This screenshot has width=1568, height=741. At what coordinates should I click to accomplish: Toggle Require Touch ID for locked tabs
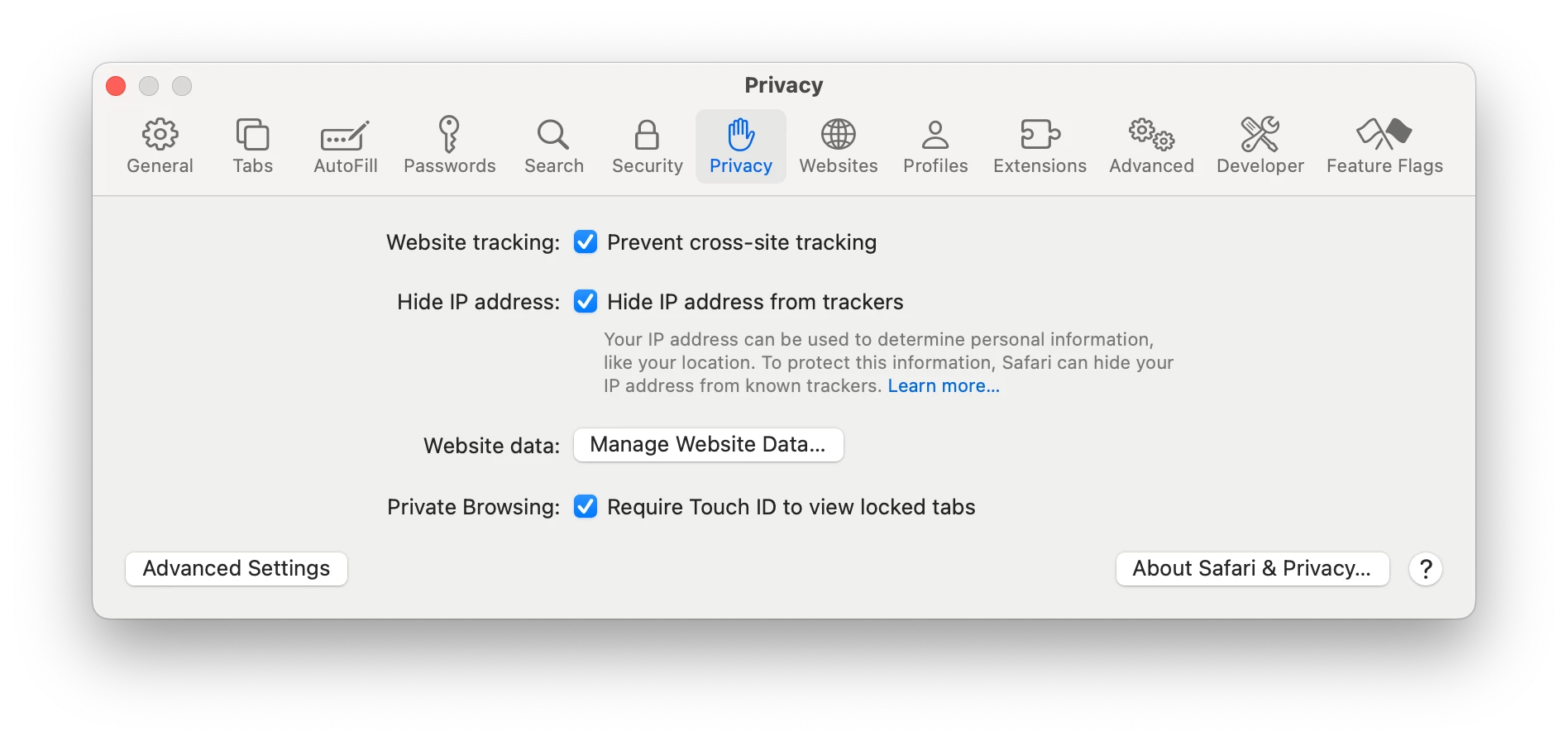pyautogui.click(x=586, y=507)
